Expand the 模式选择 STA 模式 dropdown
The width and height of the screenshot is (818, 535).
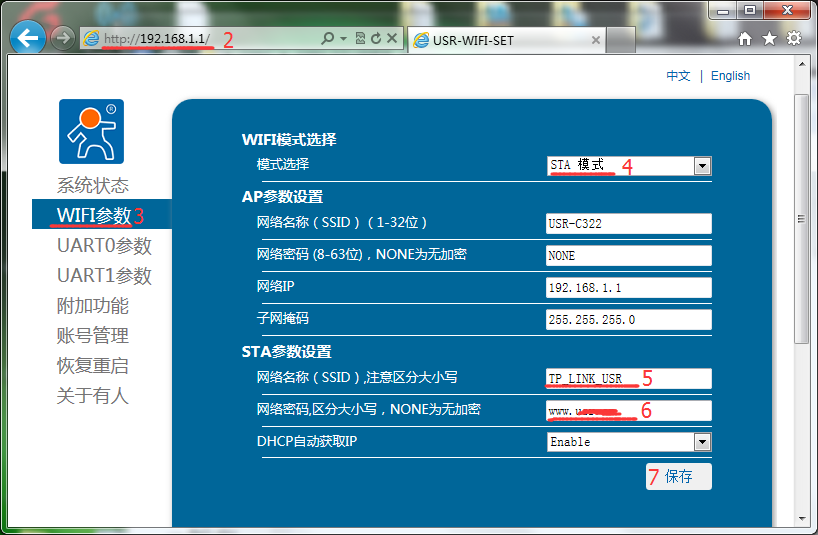pos(701,166)
